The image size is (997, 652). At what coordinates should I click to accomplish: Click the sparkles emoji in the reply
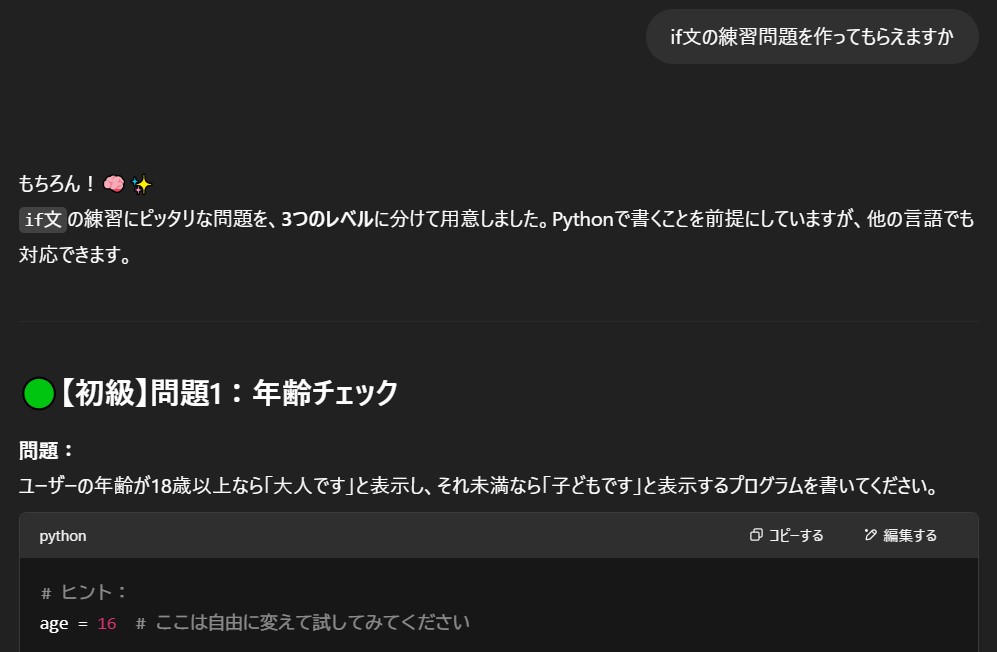(x=141, y=185)
